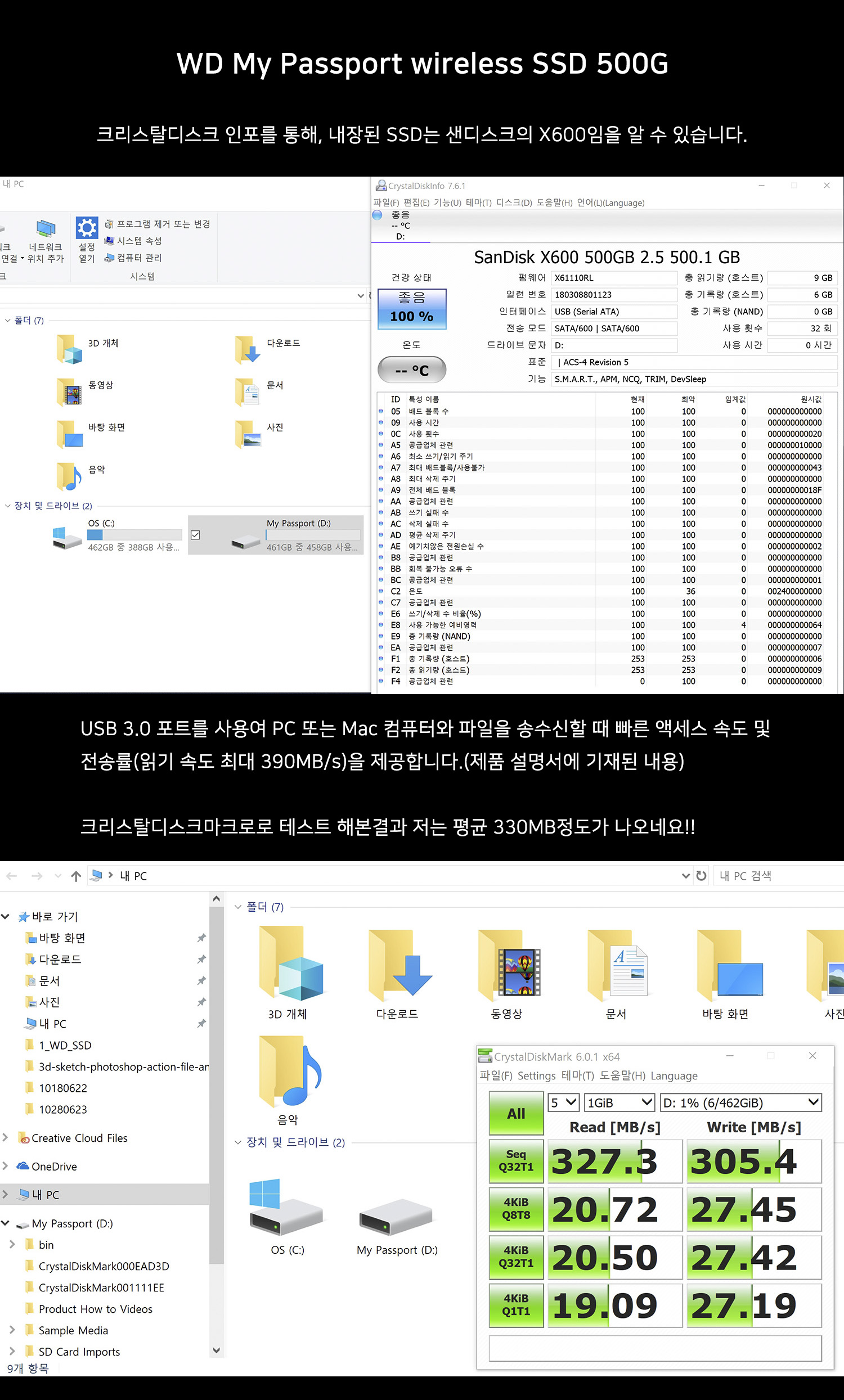The height and width of the screenshot is (1400, 844).
Task: Click 시스템 속성 ribbon item
Action: [x=133, y=241]
